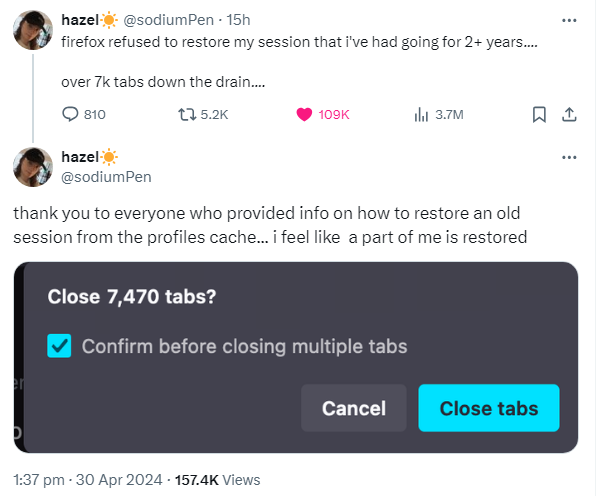Click the 1:37 pm 30 Apr 2024 timestamp
The image size is (596, 496).
[88, 480]
